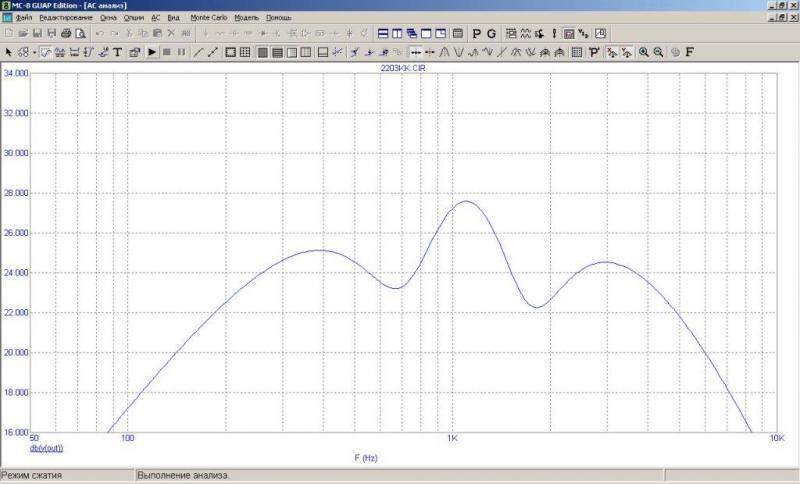Toggle the horizontal-lines grid icon
Screen dimensions: 800x484
pos(277,52)
